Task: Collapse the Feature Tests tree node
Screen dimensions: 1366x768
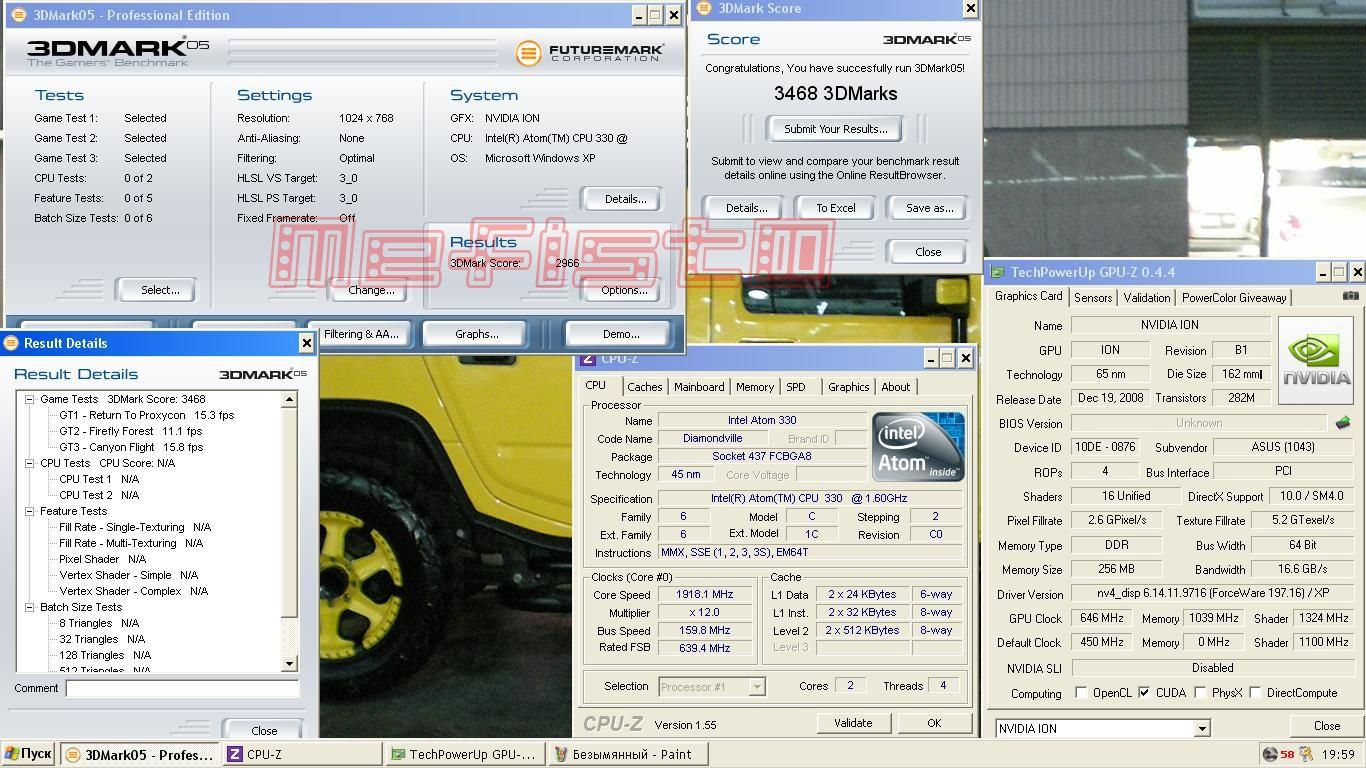Action: click(x=30, y=511)
